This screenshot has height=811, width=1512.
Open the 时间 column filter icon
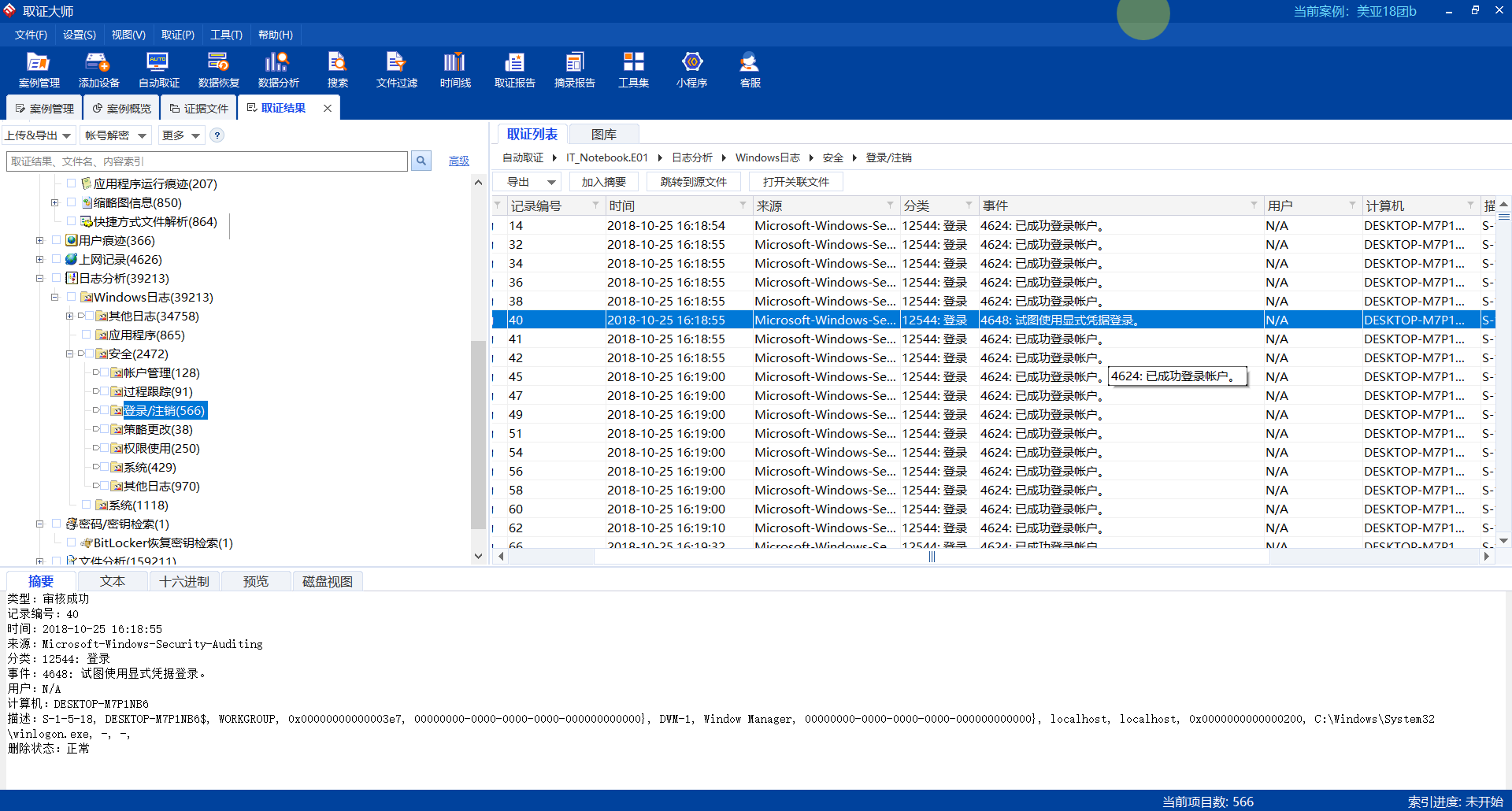[x=743, y=205]
